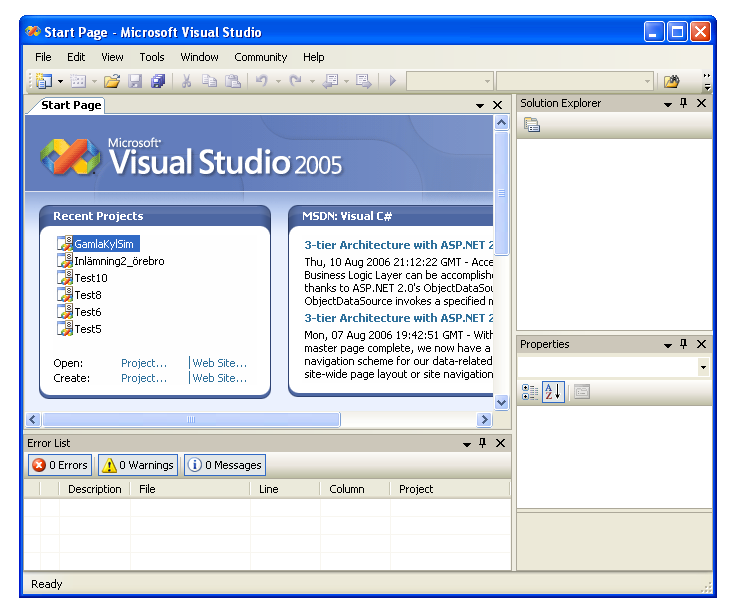This screenshot has width=733, height=616.
Task: Open the Window menu
Action: tap(199, 57)
